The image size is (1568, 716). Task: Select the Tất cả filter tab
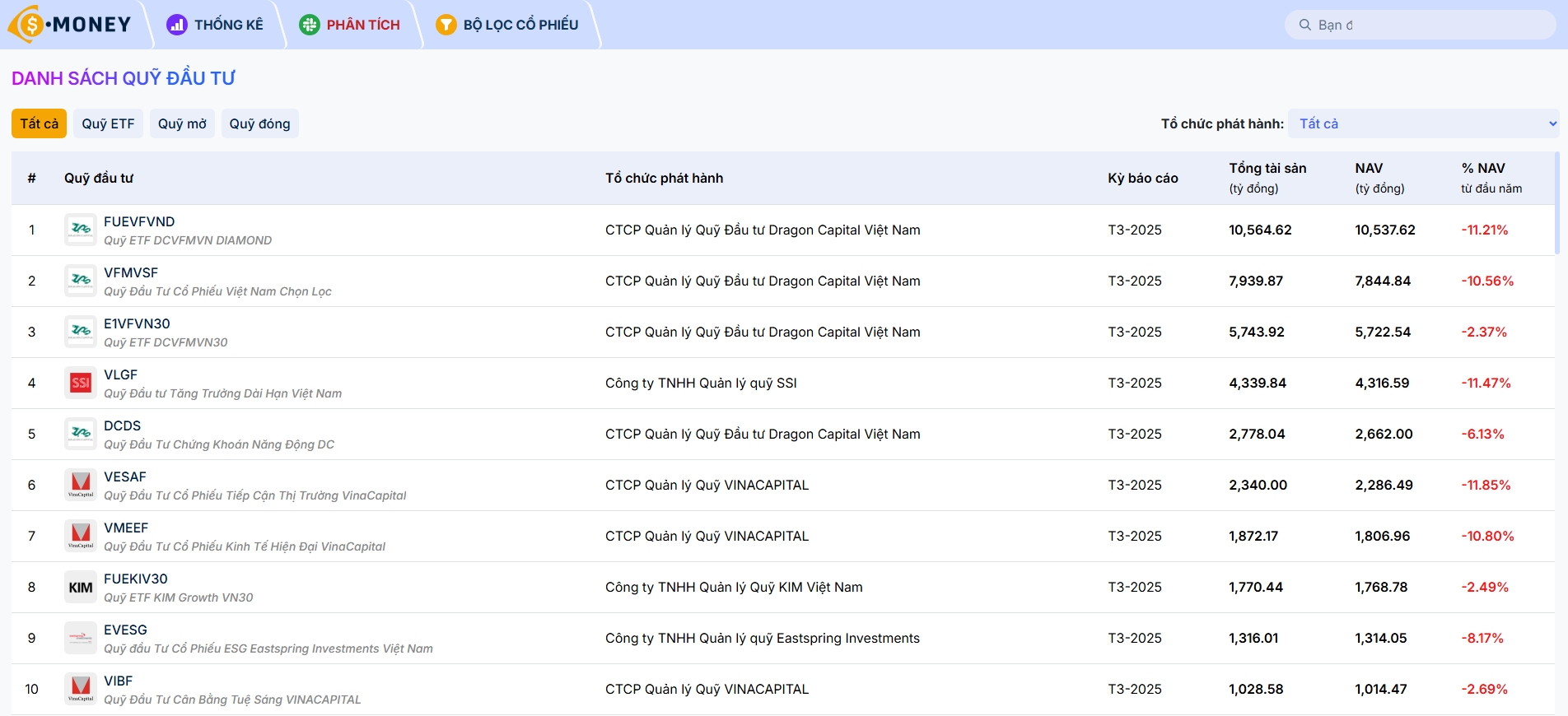39,123
